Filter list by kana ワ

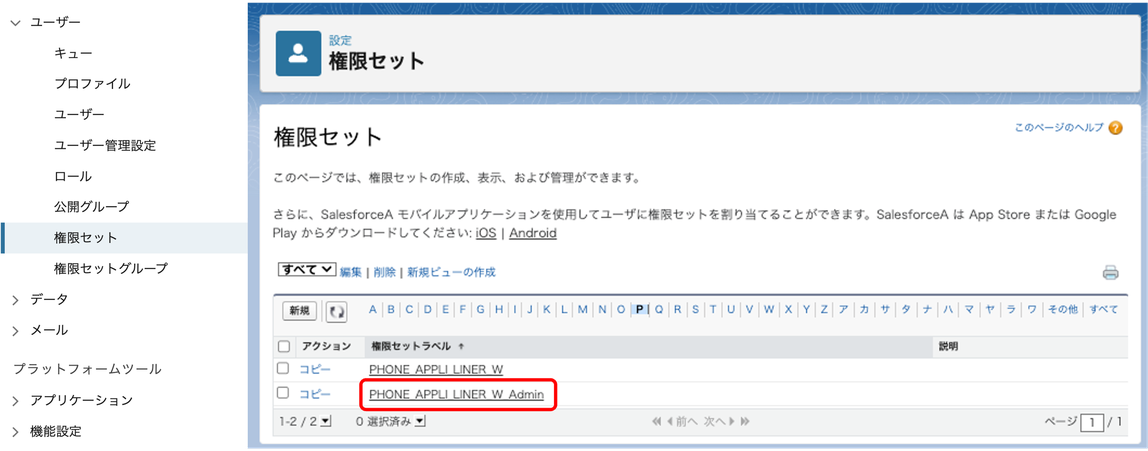coord(1032,310)
